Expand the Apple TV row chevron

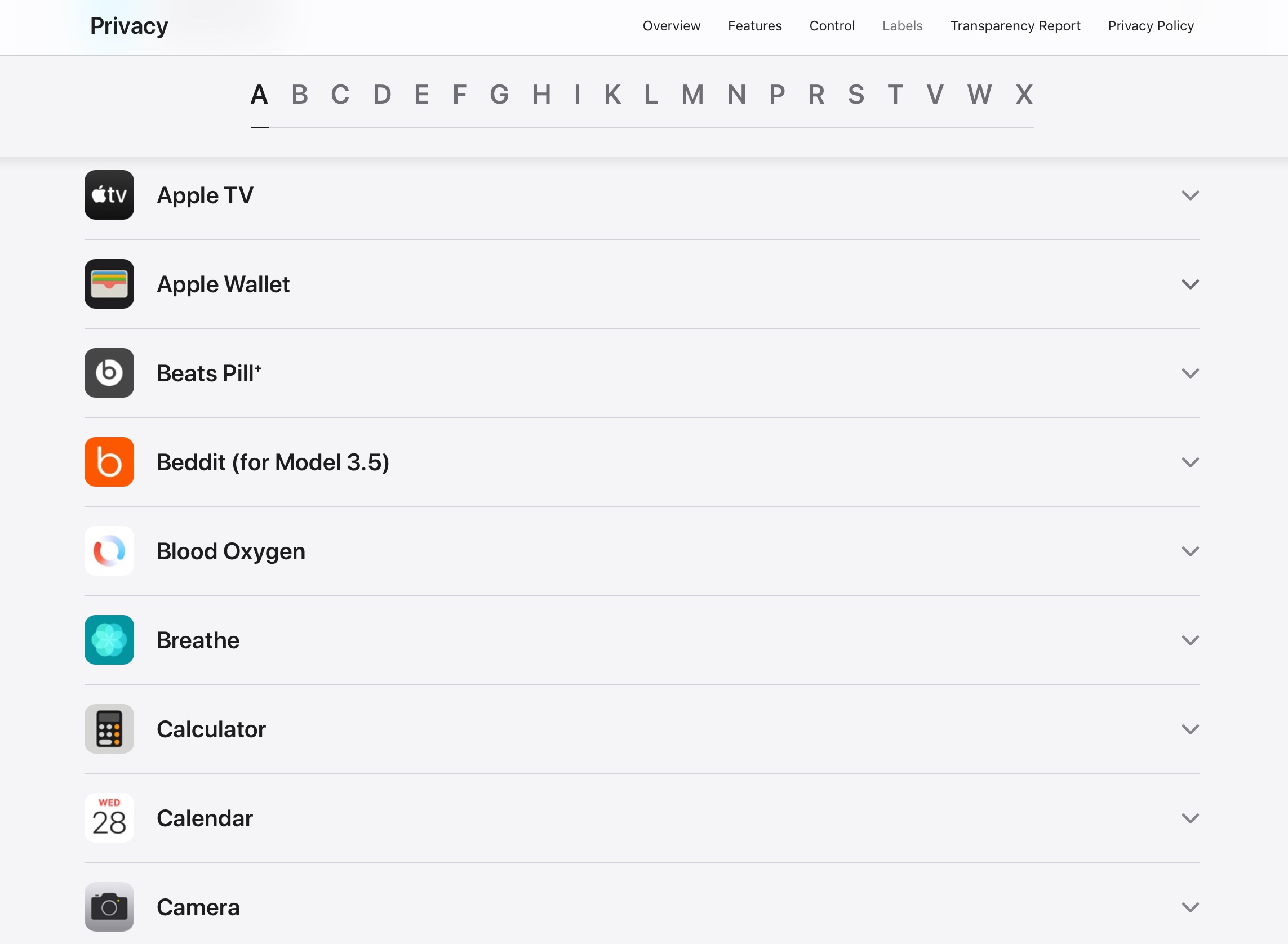tap(1189, 195)
